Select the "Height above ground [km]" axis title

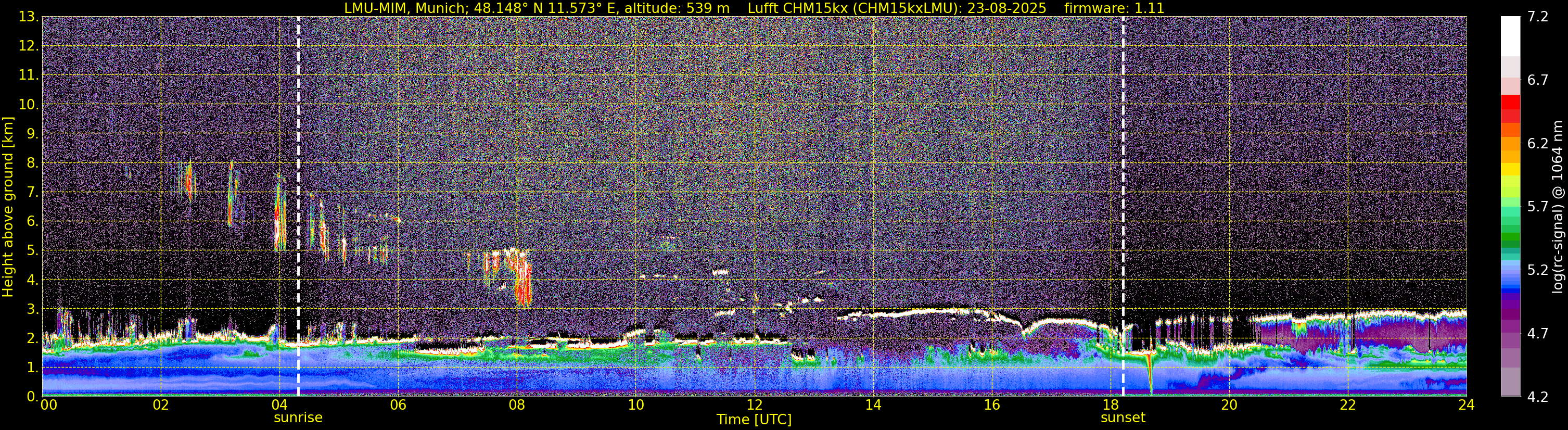(x=8, y=207)
